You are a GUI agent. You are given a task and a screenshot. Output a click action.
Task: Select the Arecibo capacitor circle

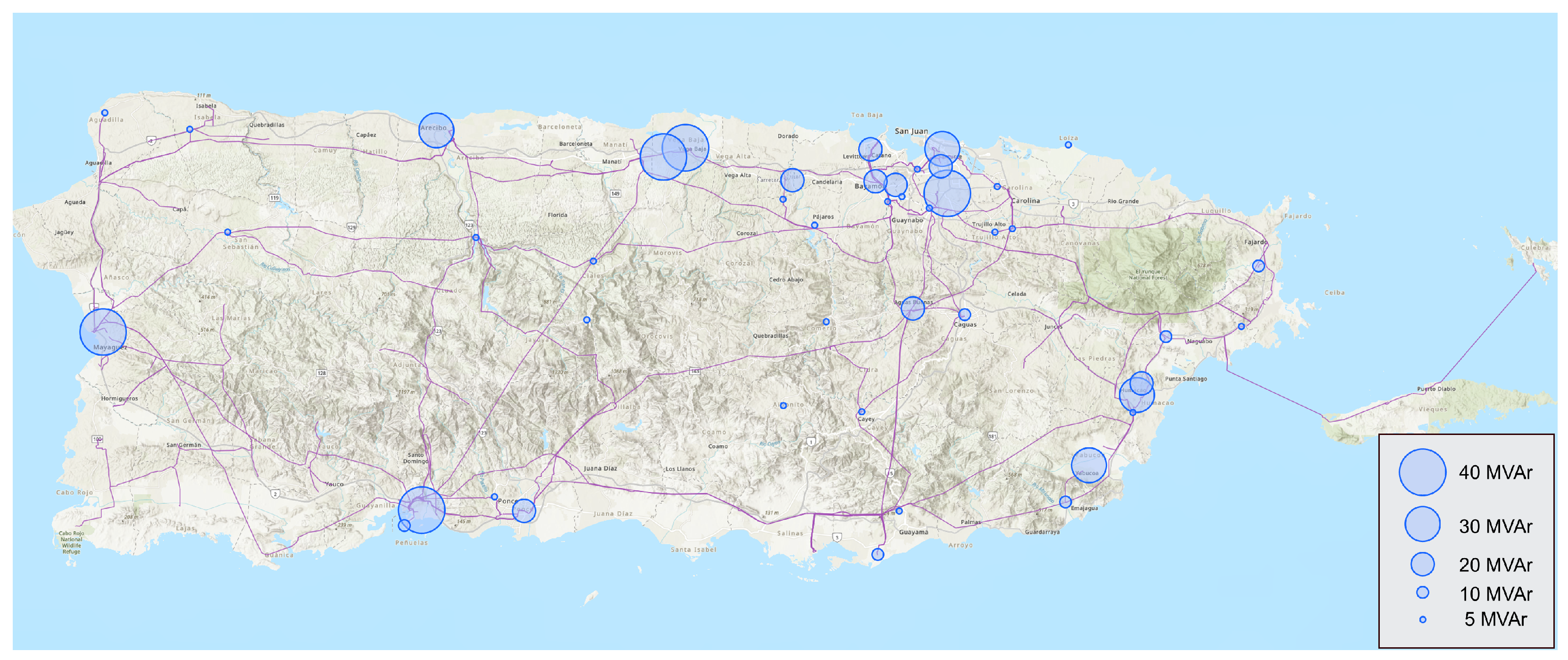436,130
